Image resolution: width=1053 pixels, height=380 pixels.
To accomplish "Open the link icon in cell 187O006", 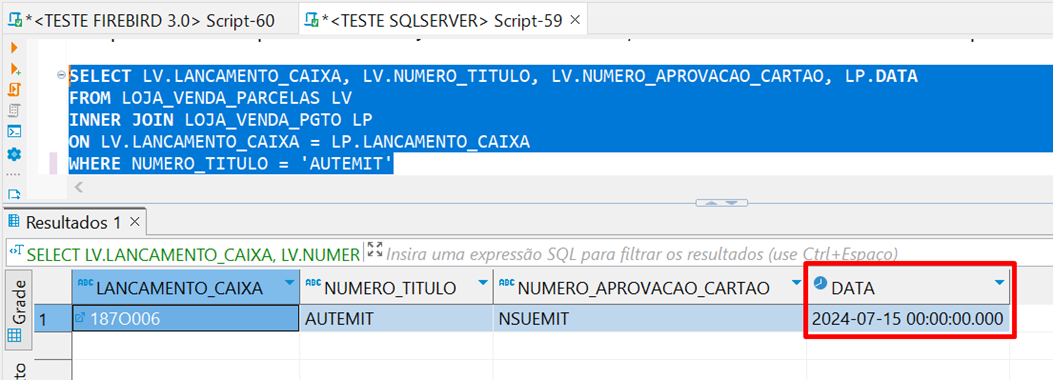I will click(81, 318).
